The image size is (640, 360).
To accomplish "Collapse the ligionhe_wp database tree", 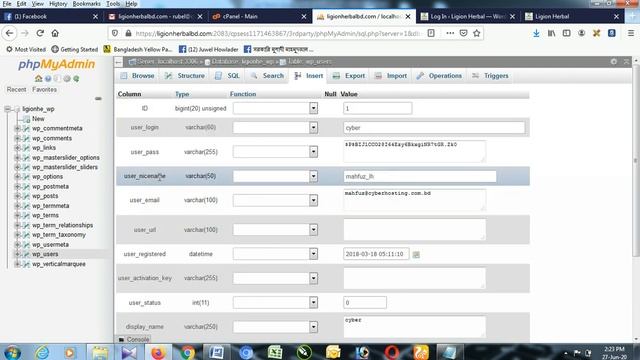I will pyautogui.click(x=7, y=109).
